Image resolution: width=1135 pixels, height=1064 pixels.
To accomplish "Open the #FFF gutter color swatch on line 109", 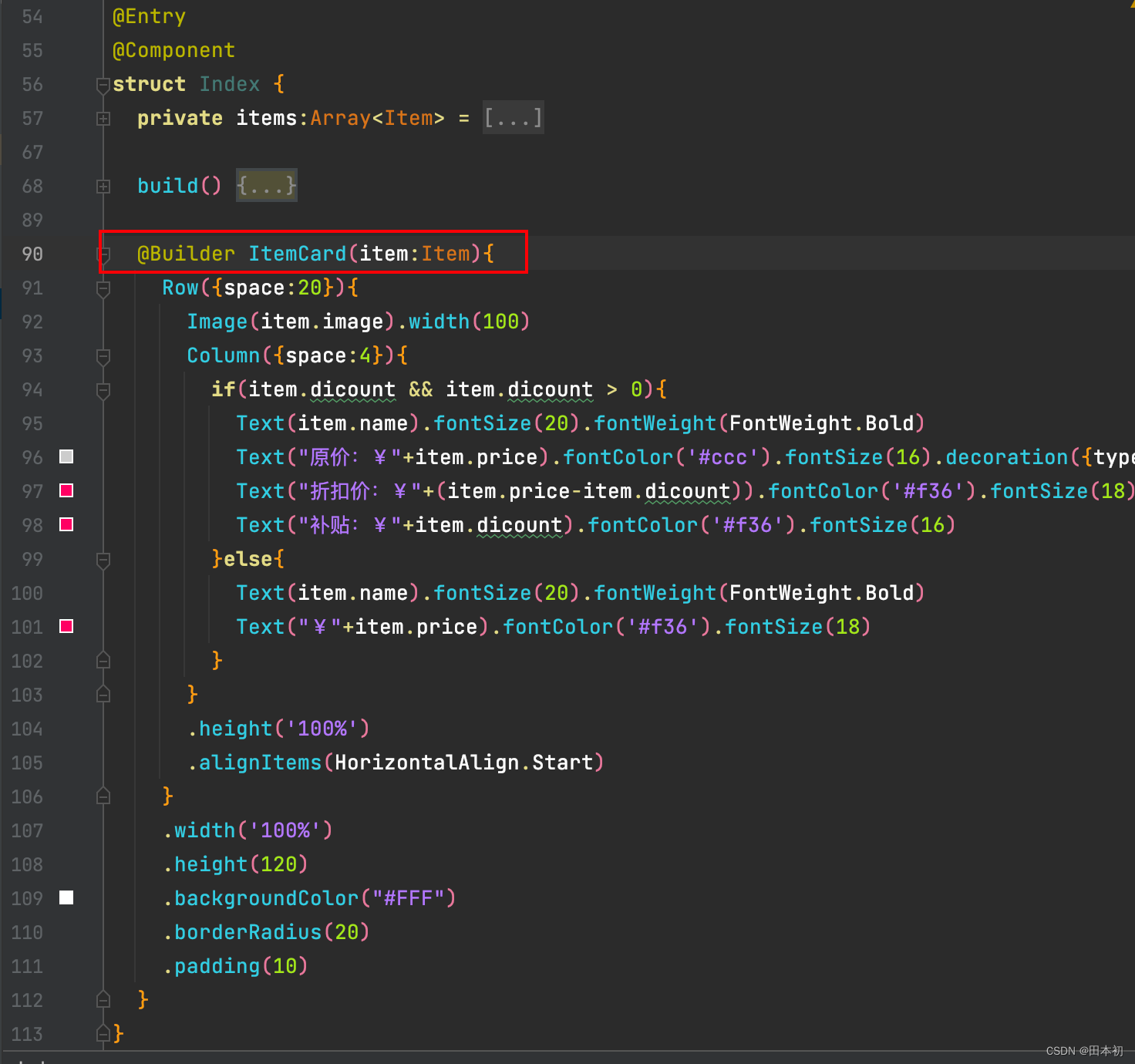I will (66, 897).
